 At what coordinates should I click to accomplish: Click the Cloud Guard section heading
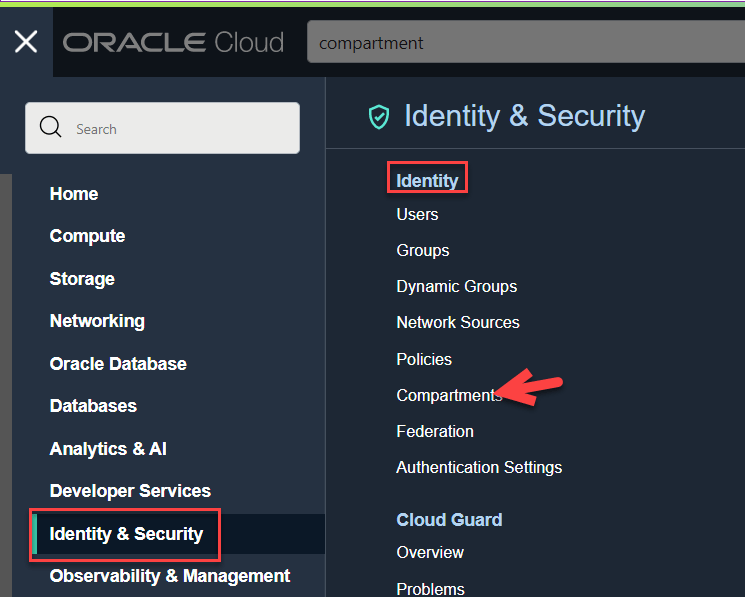coord(449,520)
